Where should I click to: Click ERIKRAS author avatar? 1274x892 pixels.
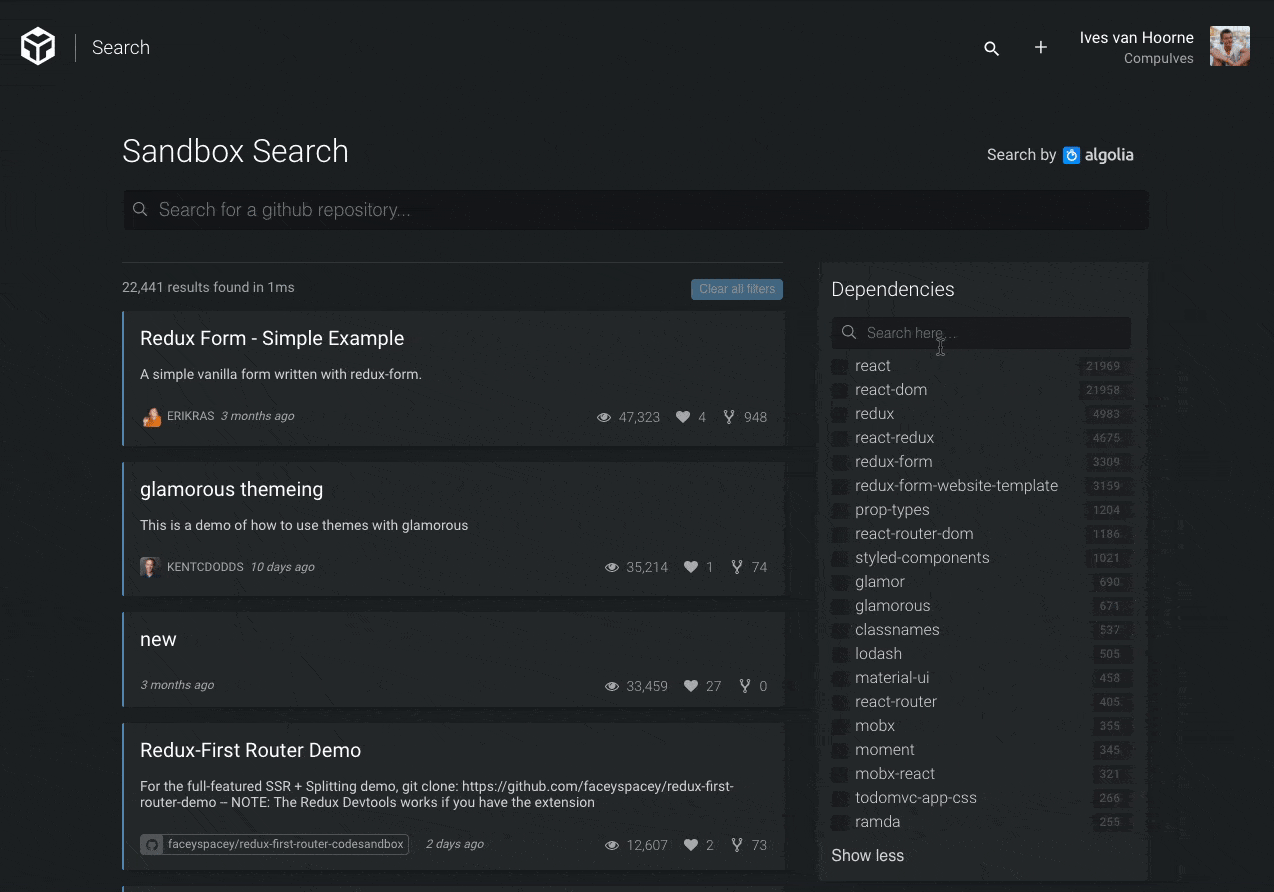(151, 417)
